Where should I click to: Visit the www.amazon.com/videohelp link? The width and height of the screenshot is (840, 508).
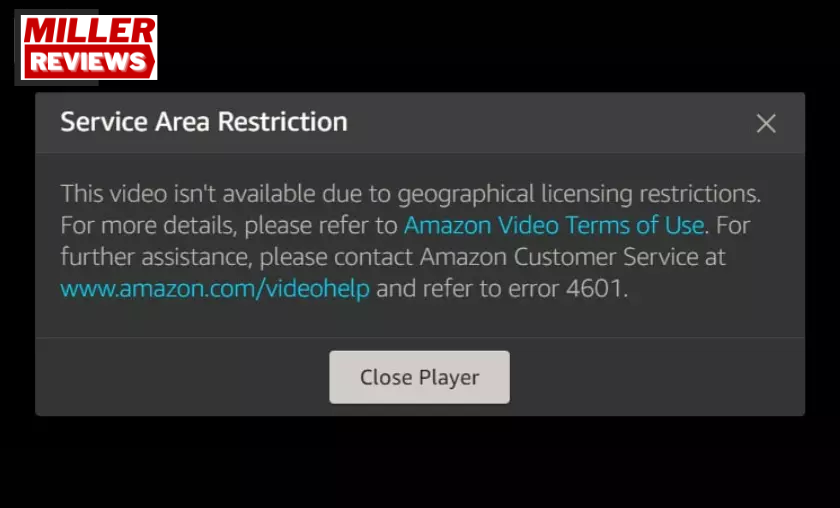(x=215, y=289)
